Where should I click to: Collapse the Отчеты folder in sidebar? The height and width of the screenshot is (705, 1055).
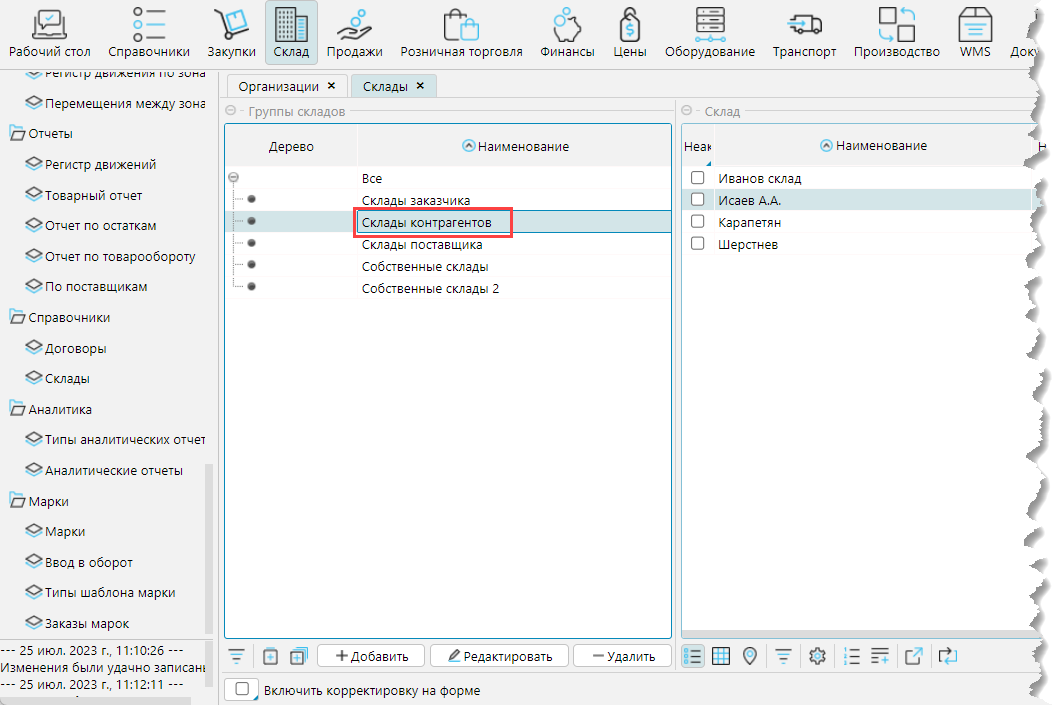tap(17, 134)
